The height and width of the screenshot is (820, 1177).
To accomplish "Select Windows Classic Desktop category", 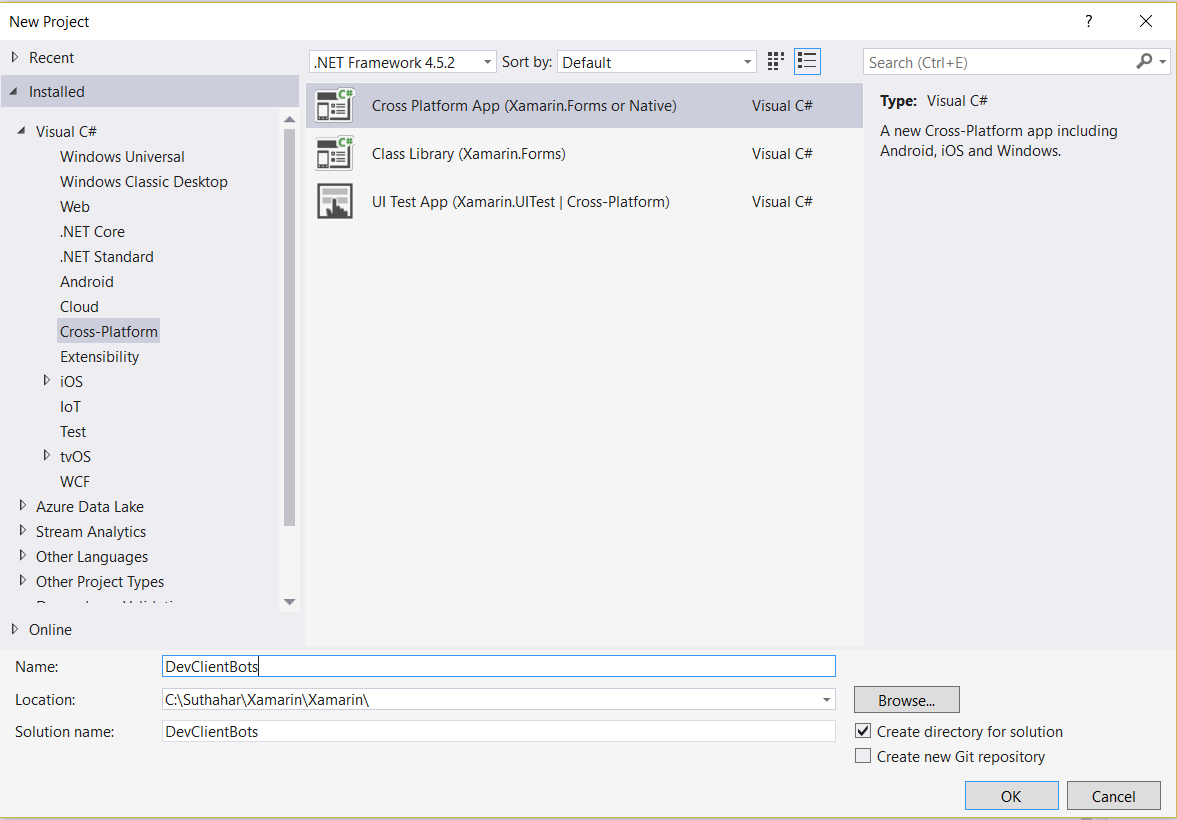I will (143, 181).
